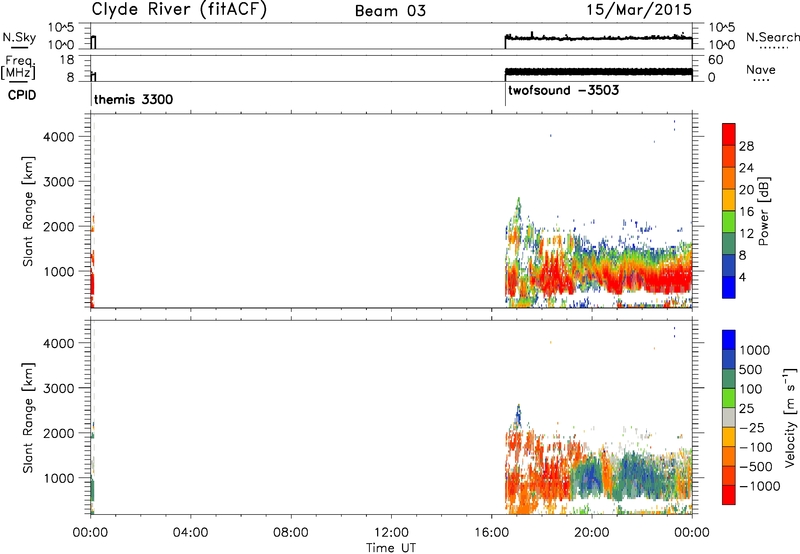The height and width of the screenshot is (554, 800).
Task: Click the "08:00" time axis label
Action: click(290, 533)
